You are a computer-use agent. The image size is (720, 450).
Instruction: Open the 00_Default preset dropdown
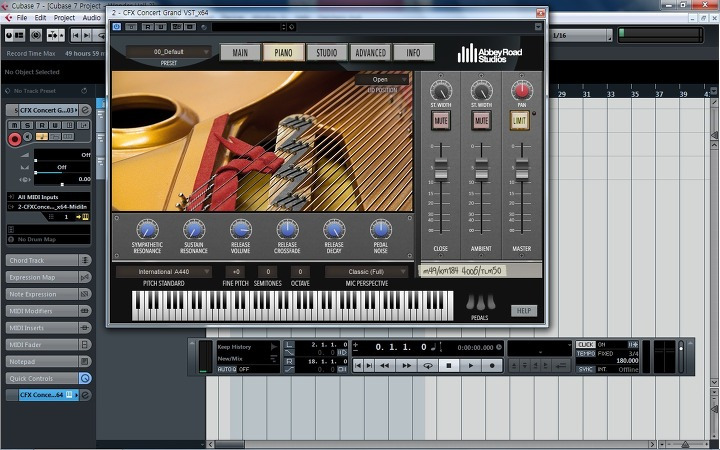[x=169, y=52]
